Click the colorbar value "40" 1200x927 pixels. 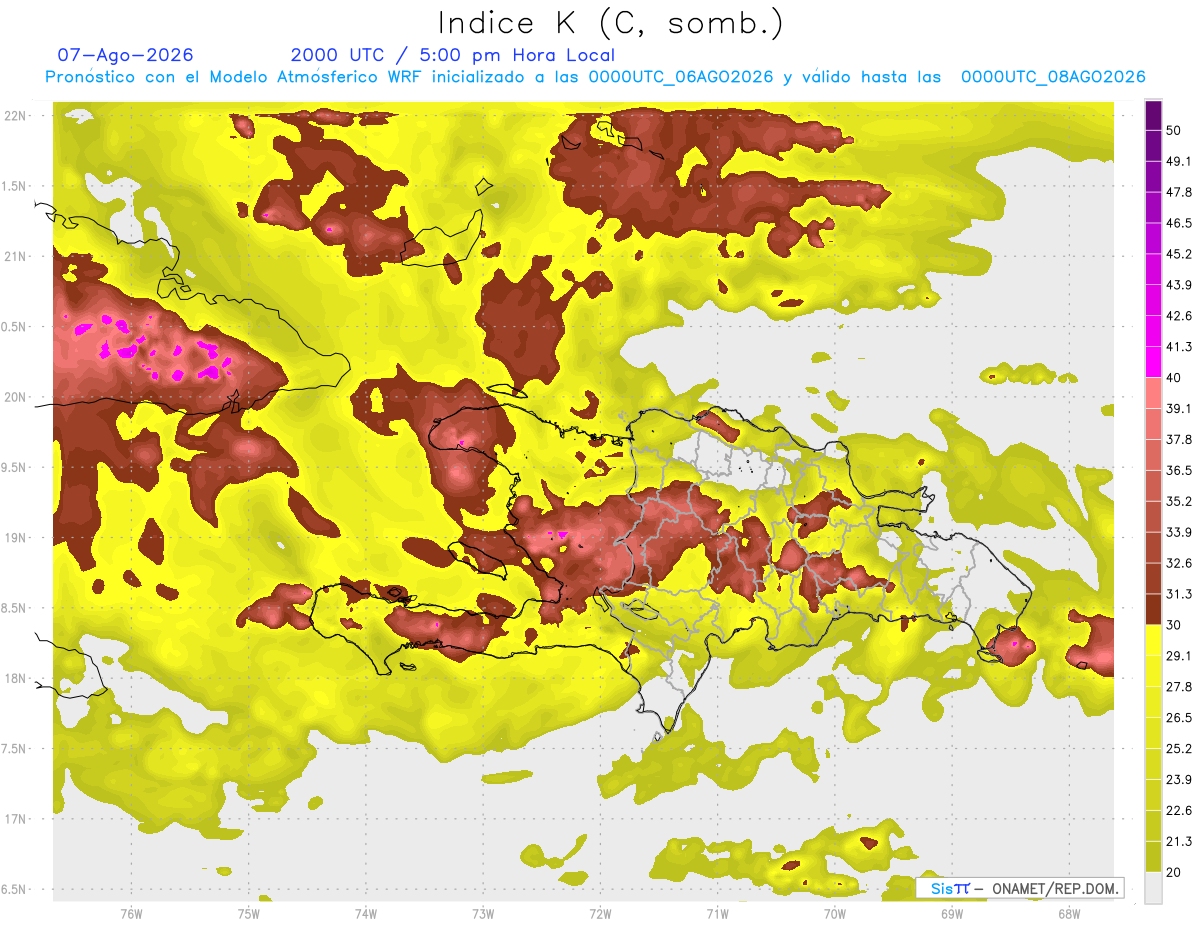pyautogui.click(x=1174, y=378)
